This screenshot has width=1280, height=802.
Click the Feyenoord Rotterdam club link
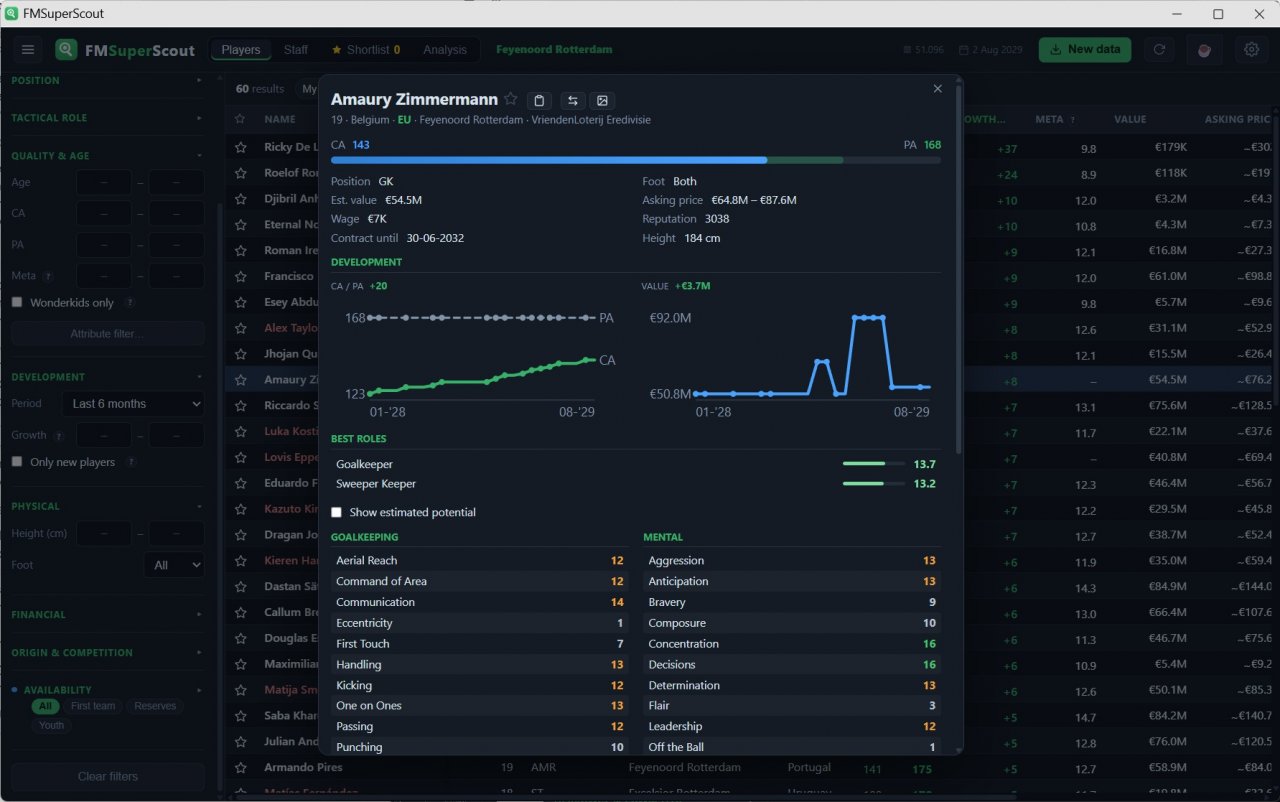pyautogui.click(x=554, y=50)
